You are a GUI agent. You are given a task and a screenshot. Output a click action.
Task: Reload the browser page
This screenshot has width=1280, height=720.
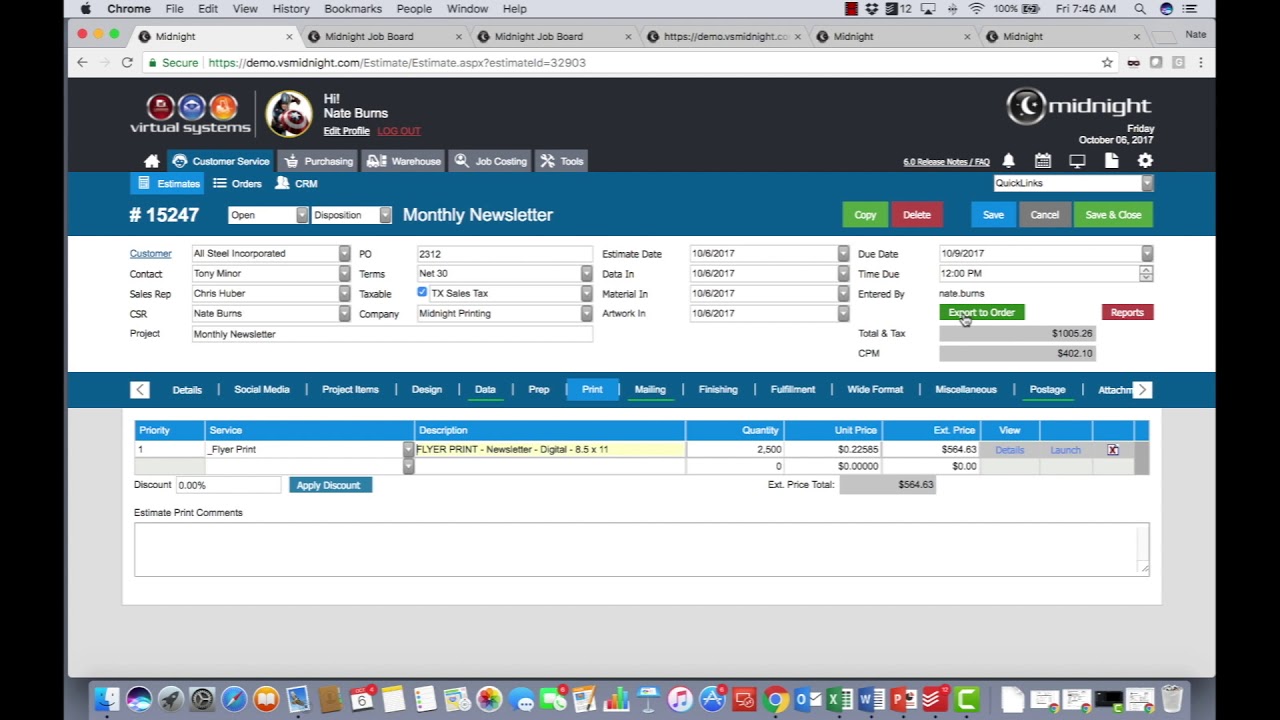pos(127,62)
